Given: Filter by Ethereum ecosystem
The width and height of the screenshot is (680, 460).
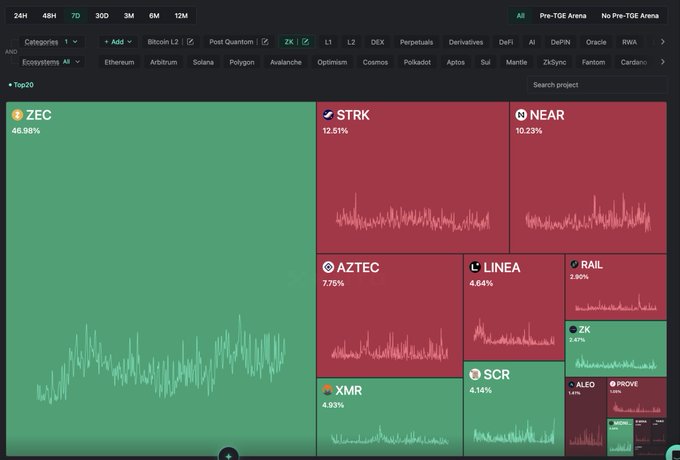Looking at the screenshot, I should pos(119,62).
